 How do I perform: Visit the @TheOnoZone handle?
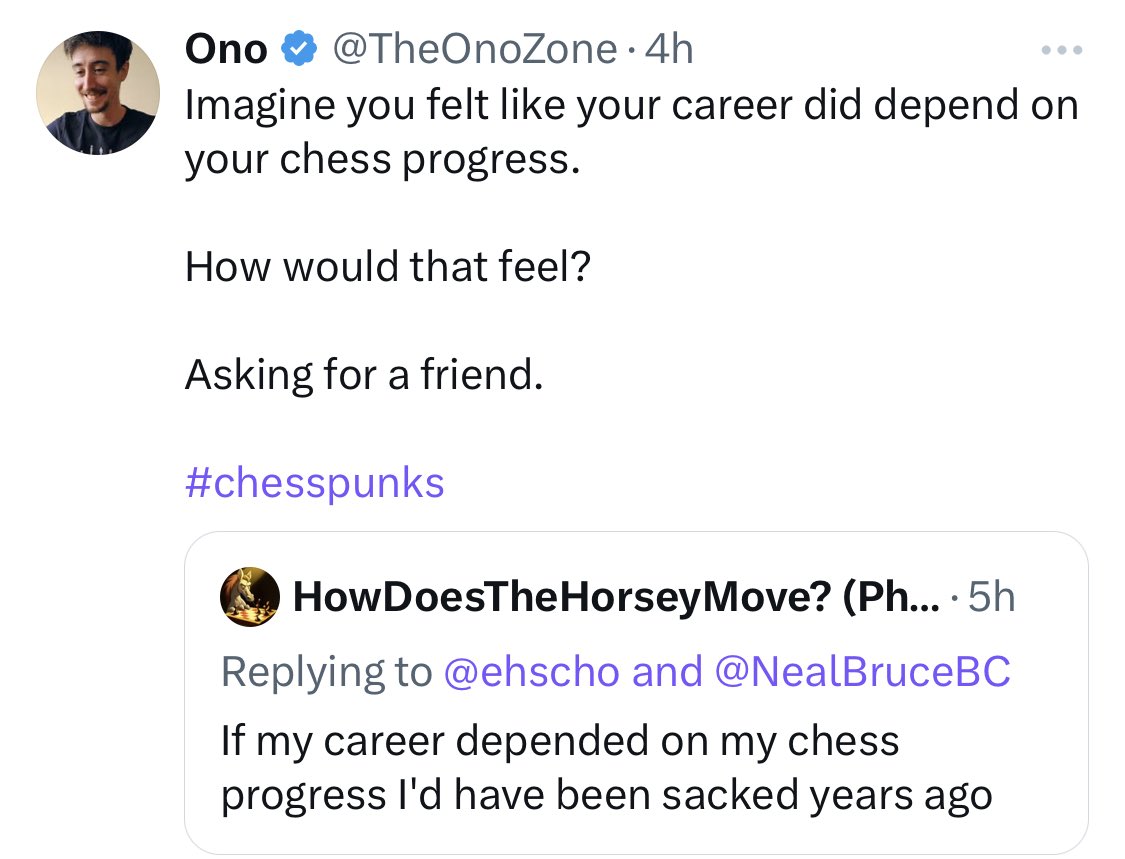click(x=474, y=48)
